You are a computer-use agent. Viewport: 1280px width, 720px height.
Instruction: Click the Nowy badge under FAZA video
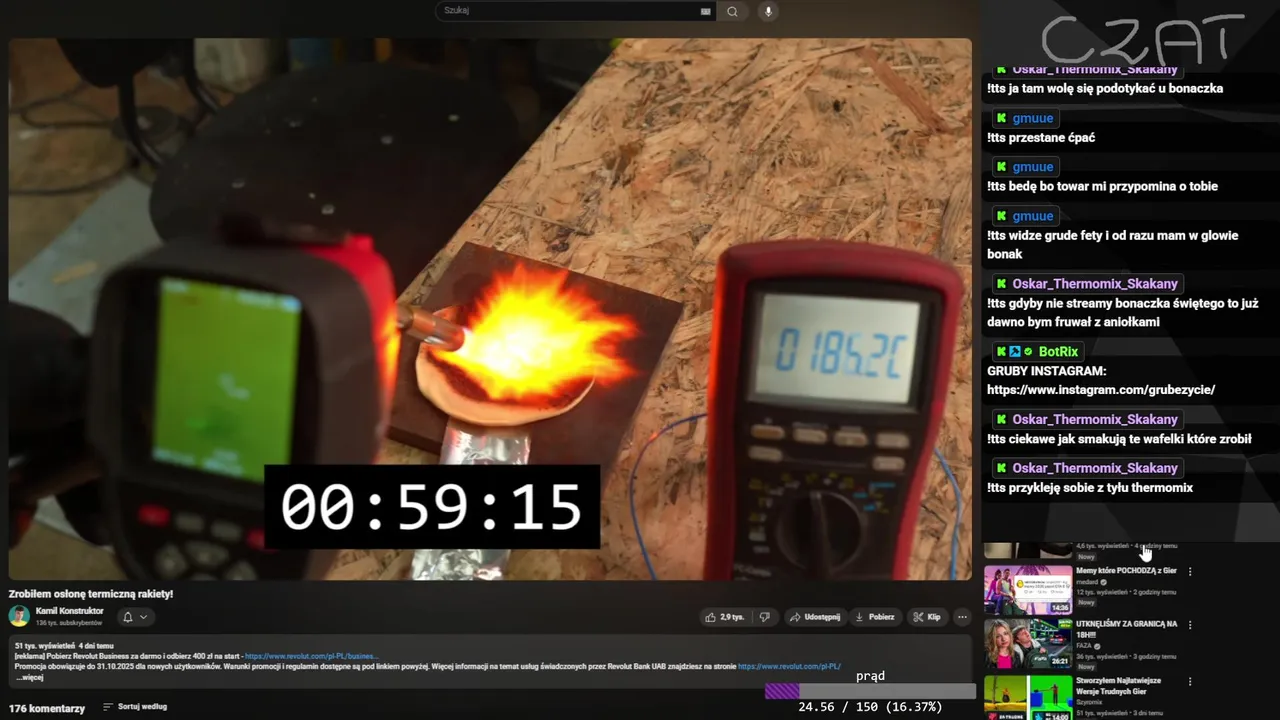click(x=1087, y=666)
